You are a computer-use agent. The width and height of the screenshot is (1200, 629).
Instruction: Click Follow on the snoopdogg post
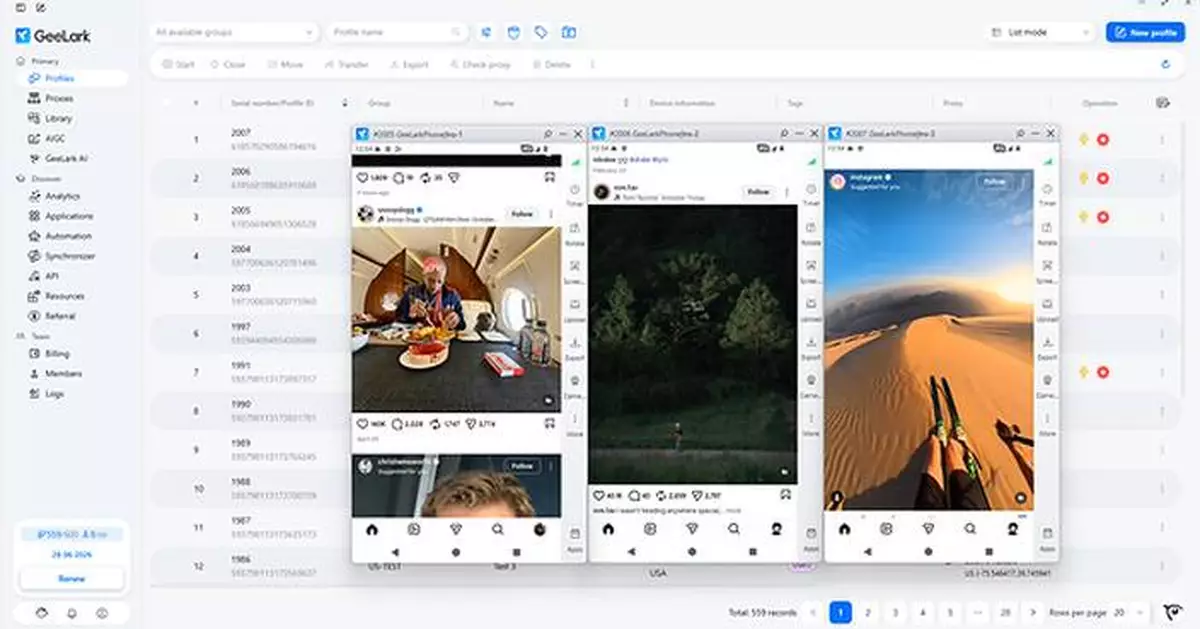click(522, 214)
